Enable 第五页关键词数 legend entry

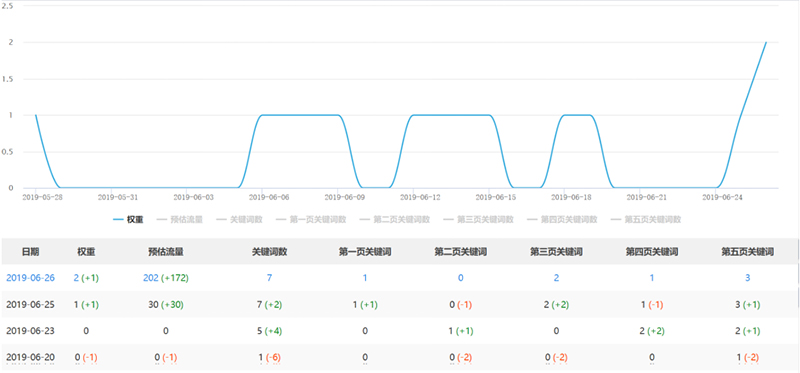pos(645,219)
